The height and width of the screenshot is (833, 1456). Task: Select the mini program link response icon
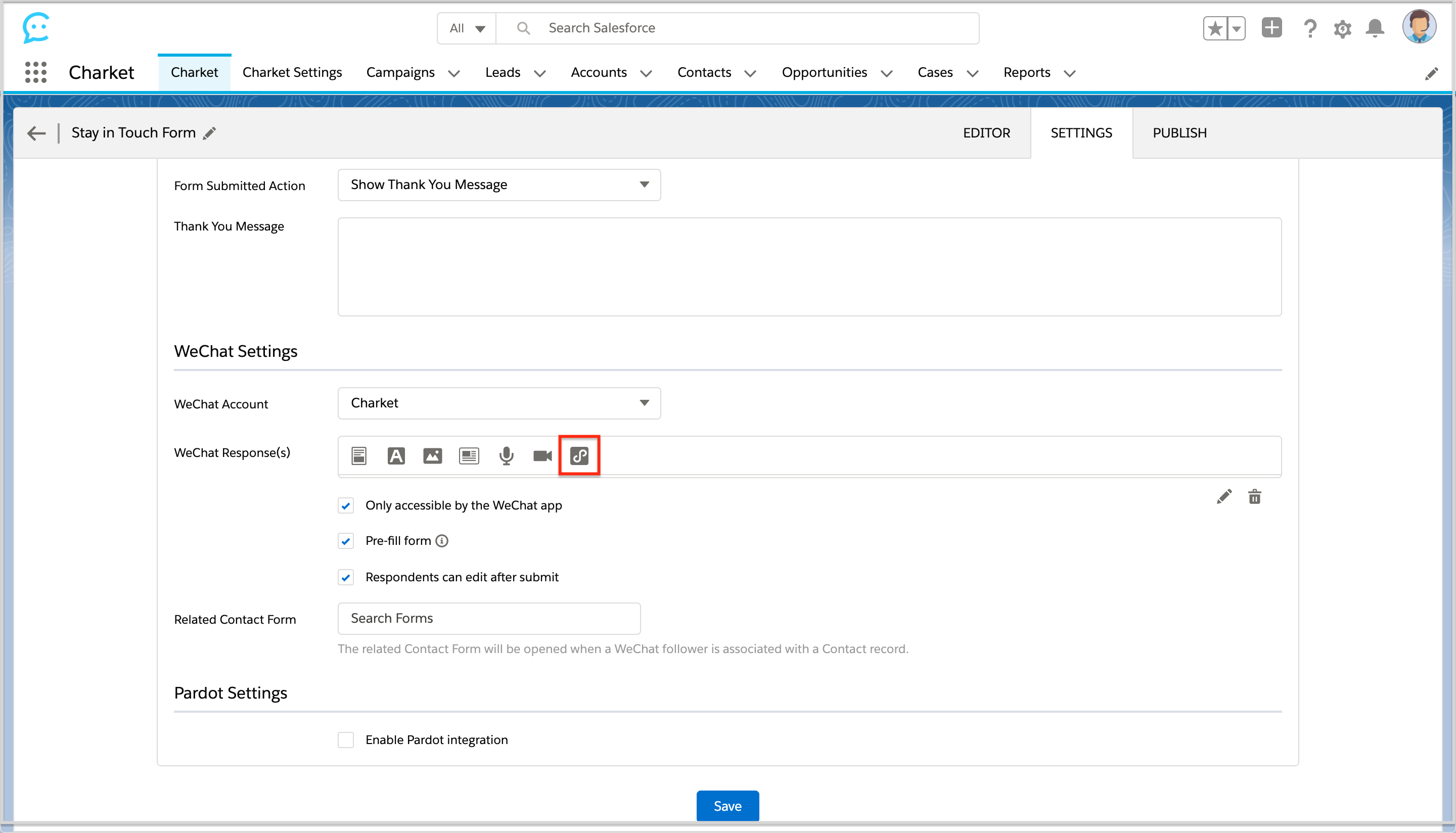point(579,456)
